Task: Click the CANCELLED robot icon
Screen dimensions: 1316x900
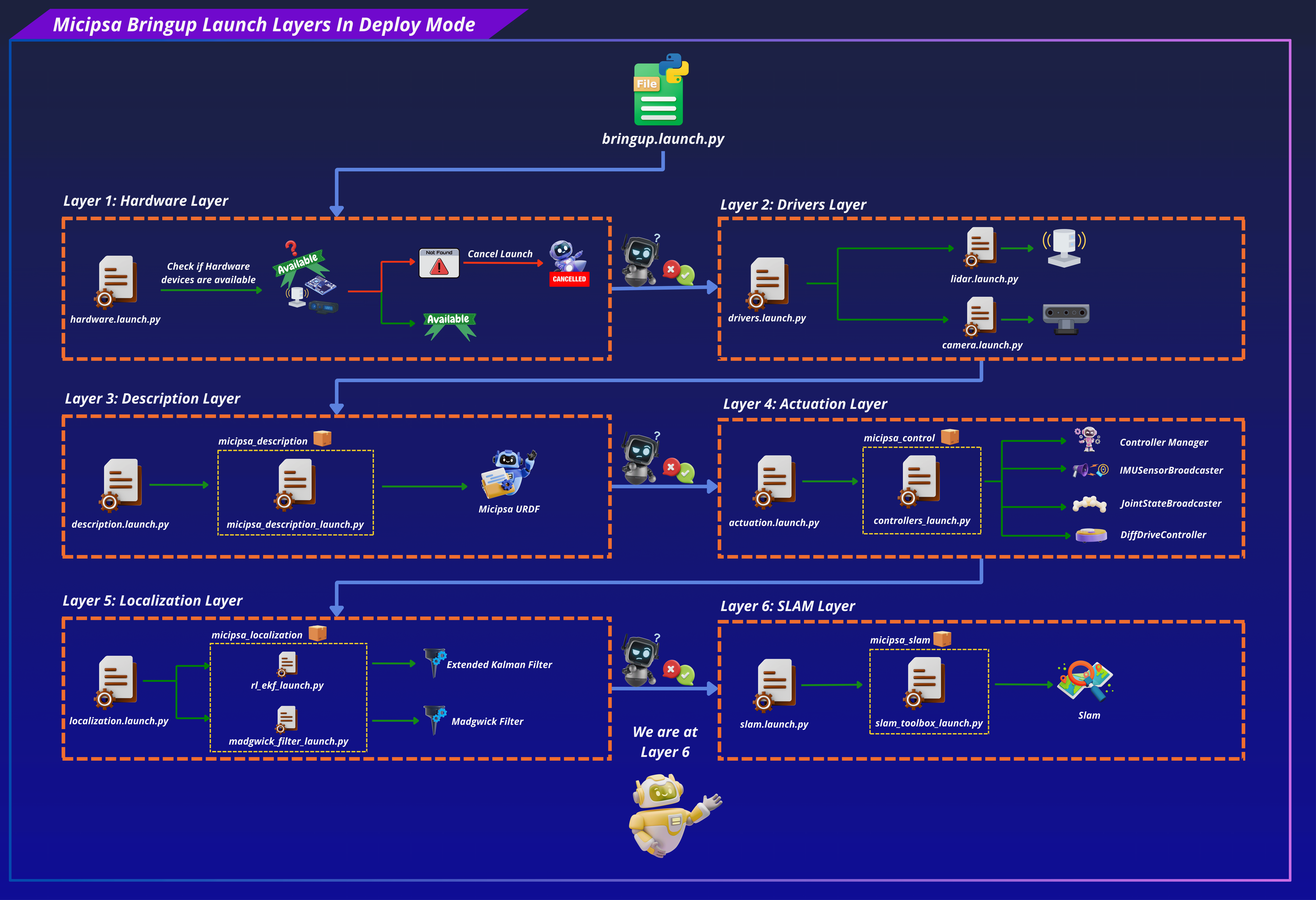Action: pos(569,263)
